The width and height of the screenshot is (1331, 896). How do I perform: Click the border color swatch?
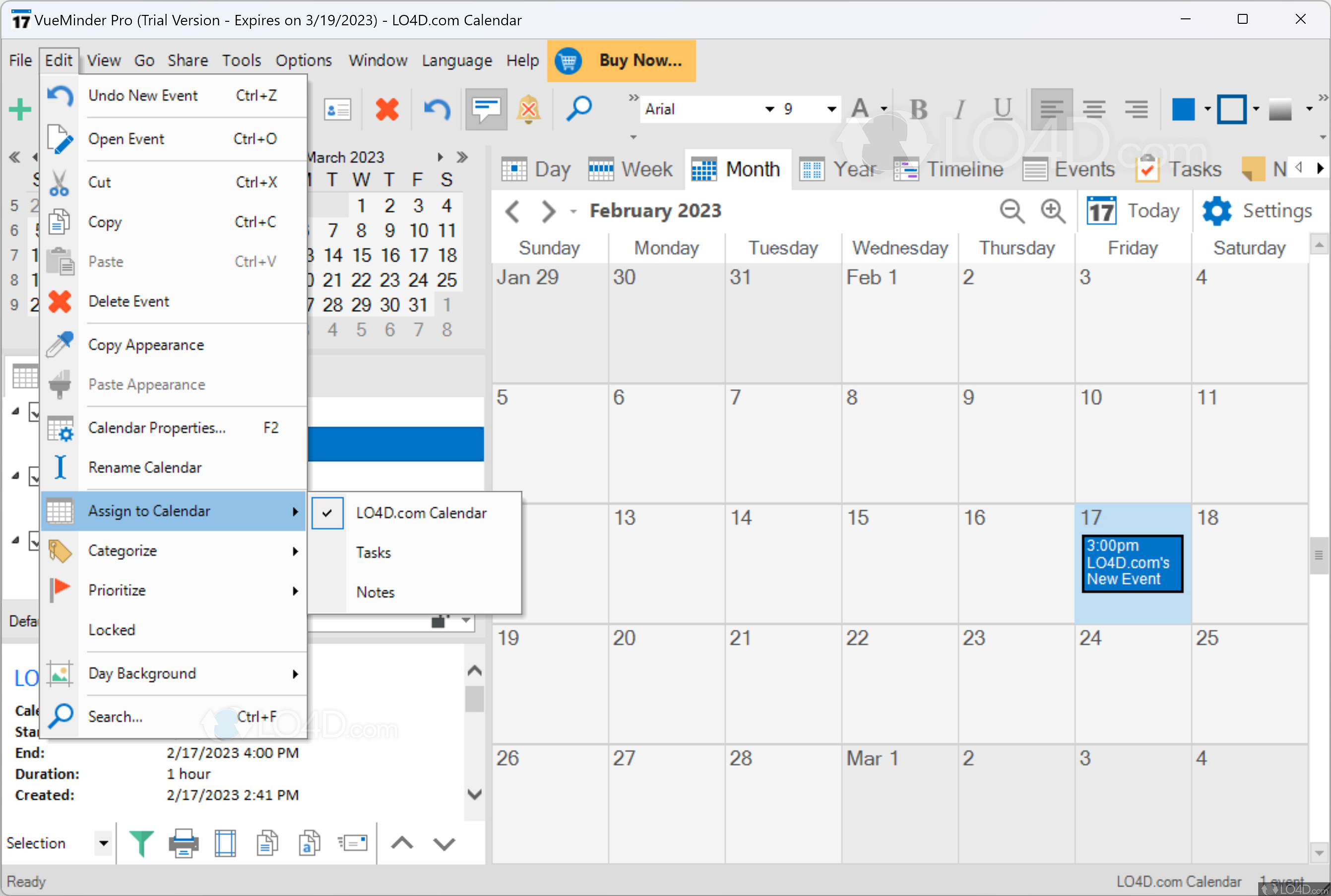1232,109
